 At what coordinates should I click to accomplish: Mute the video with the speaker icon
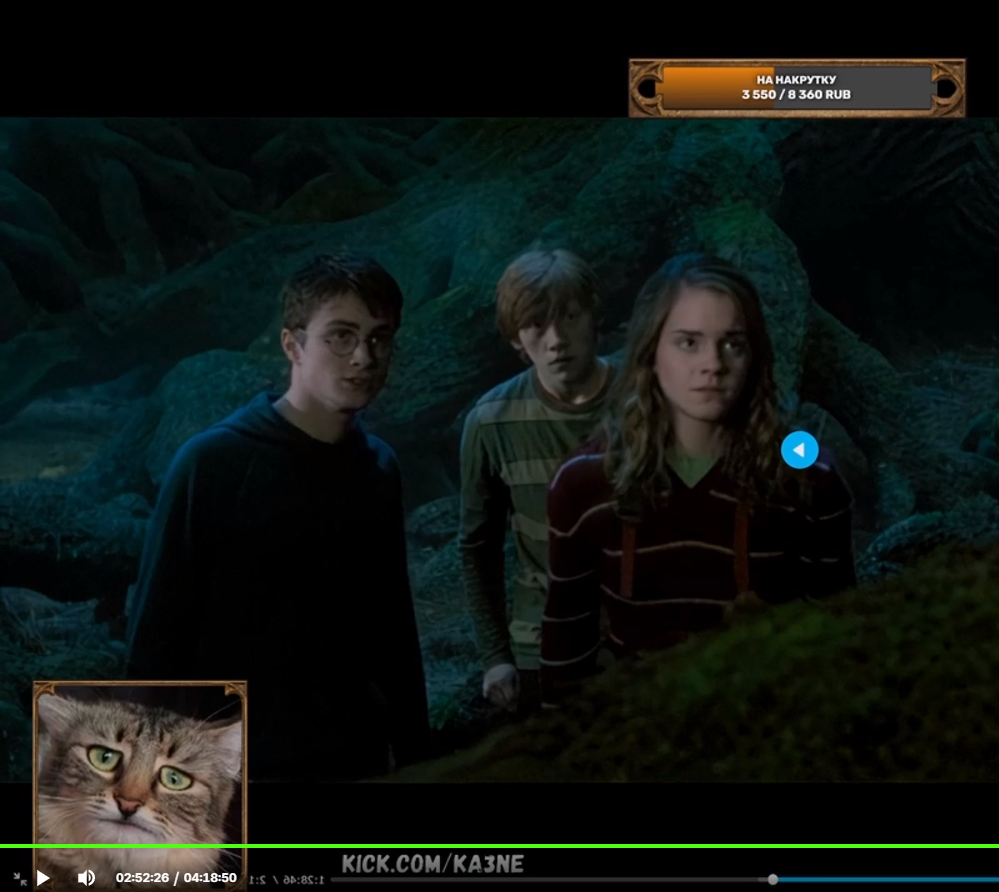tap(86, 878)
